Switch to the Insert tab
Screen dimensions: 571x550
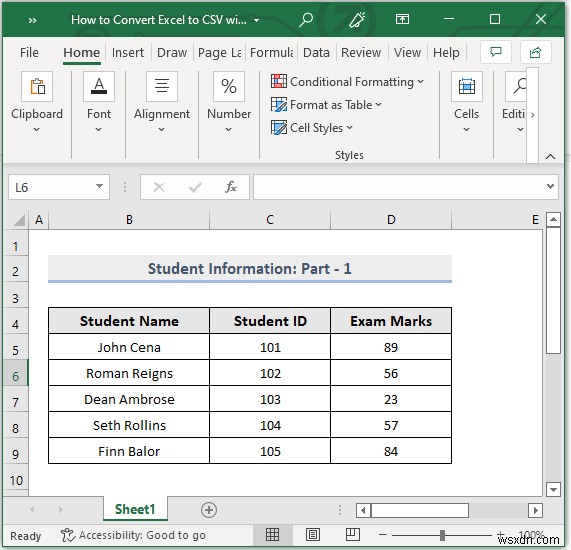point(128,52)
